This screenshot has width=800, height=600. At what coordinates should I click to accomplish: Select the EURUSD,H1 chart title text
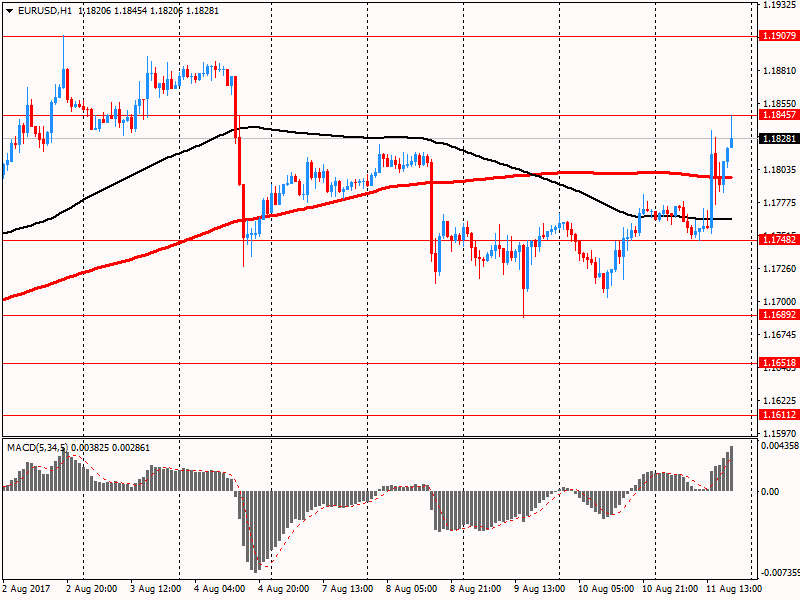[x=44, y=11]
